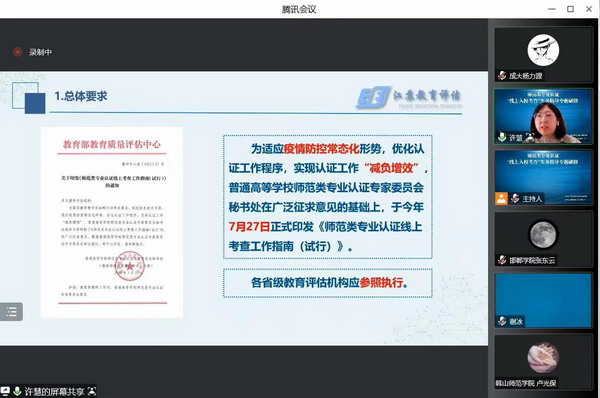Select moon avatar of 邯郸学院张东云
This screenshot has height=398, width=600.
(x=543, y=234)
